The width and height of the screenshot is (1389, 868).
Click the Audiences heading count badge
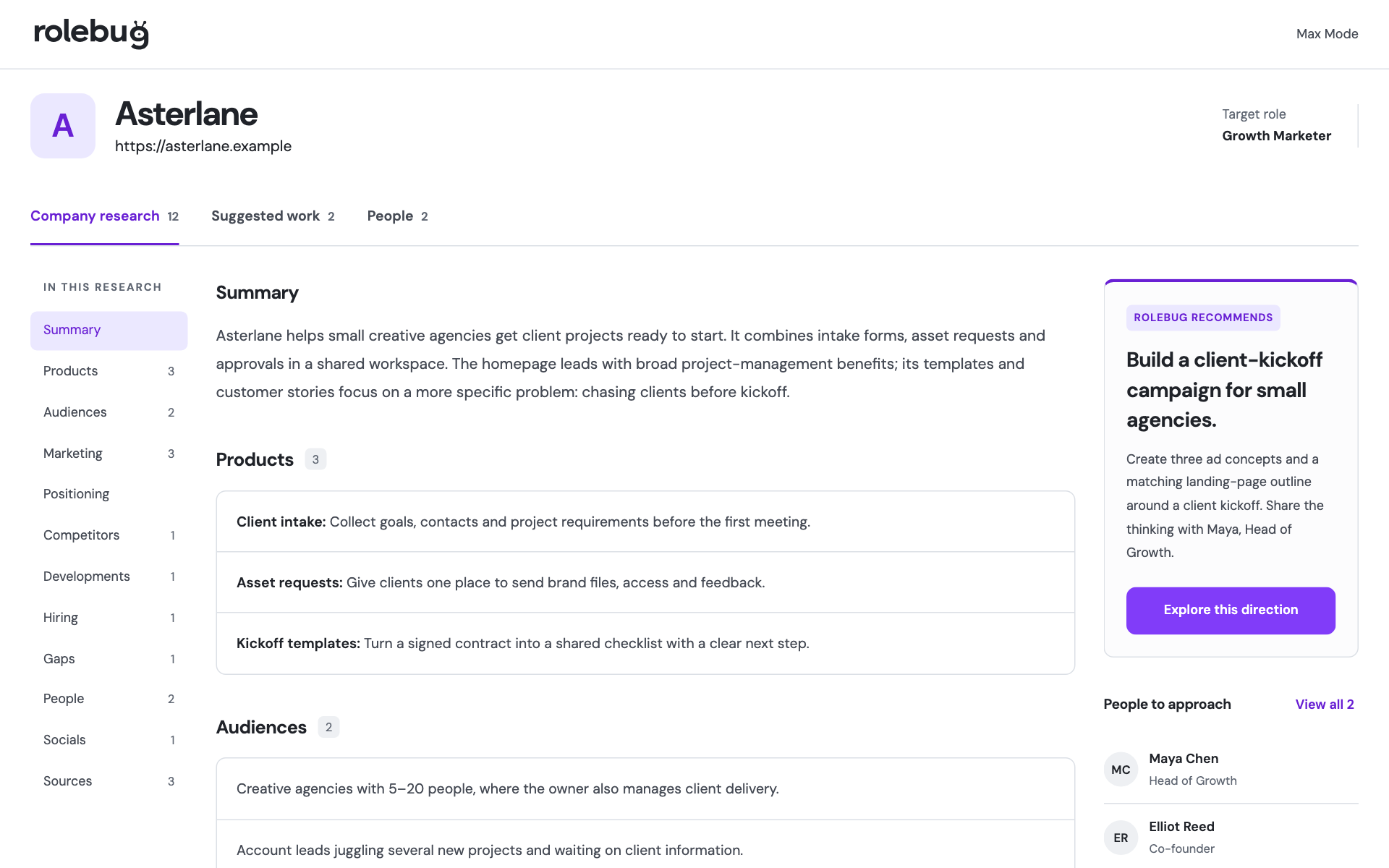pos(328,727)
